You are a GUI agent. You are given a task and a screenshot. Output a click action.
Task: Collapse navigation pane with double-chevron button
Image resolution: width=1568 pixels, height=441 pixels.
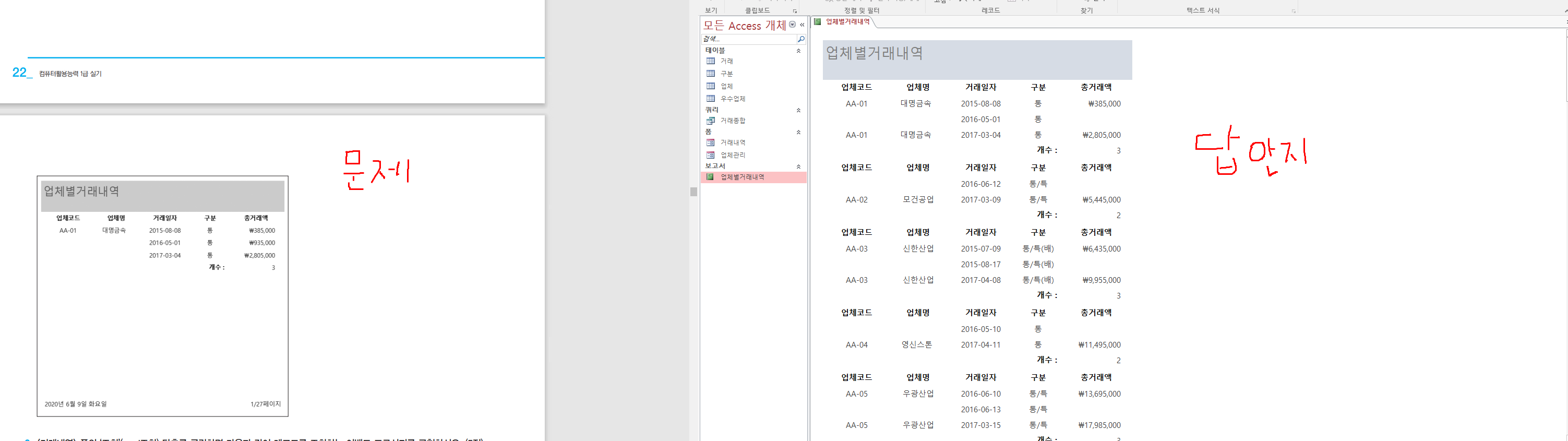pos(801,25)
